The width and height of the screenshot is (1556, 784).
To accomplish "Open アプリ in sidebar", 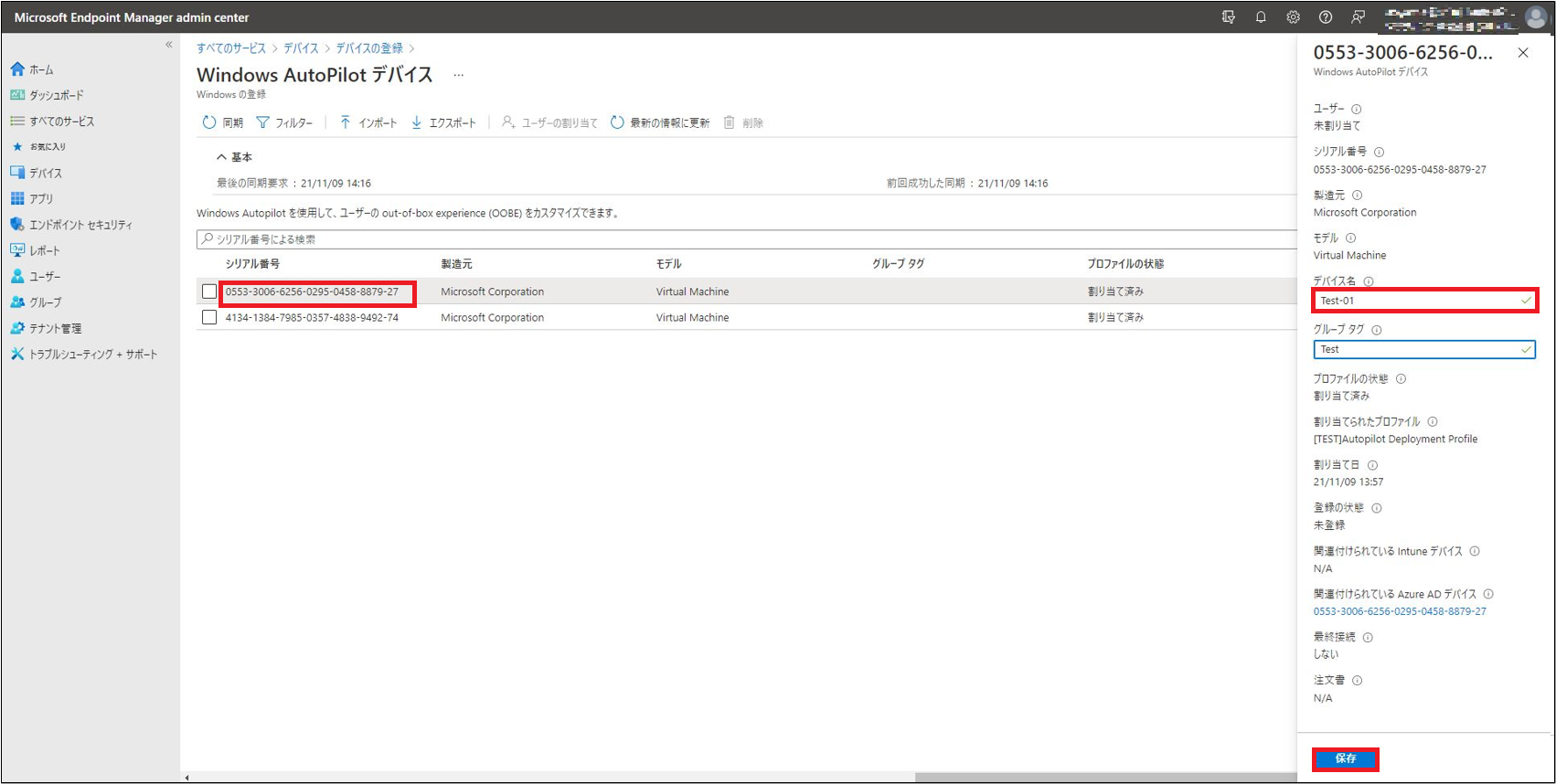I will [32, 198].
